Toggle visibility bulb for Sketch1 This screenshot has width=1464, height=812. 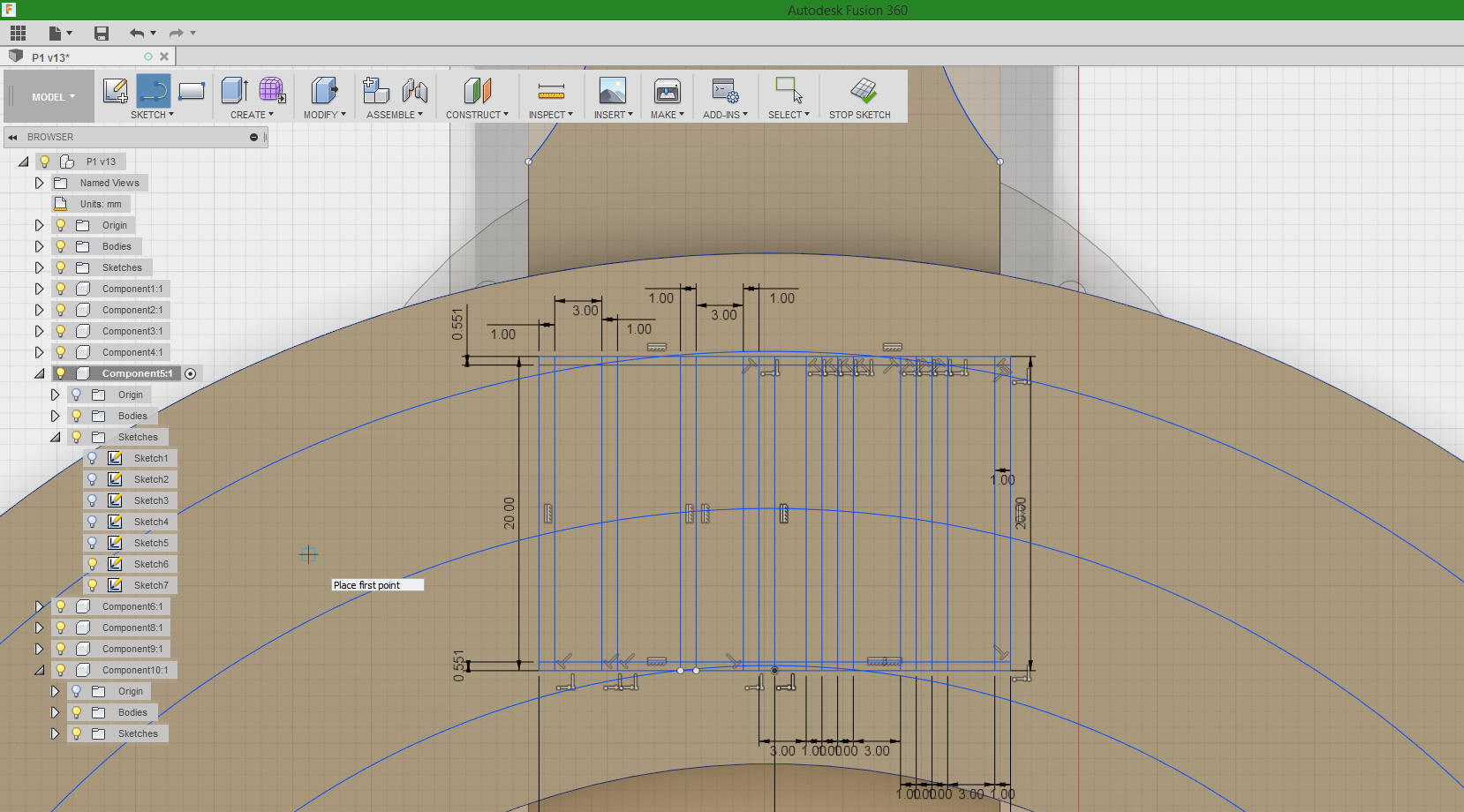click(92, 458)
